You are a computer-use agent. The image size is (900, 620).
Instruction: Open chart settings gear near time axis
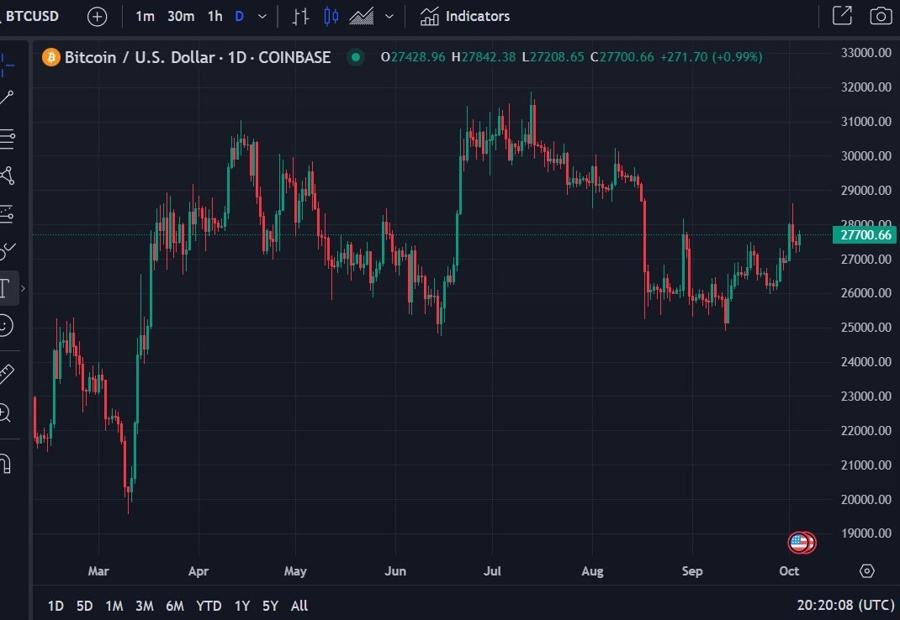click(x=867, y=571)
